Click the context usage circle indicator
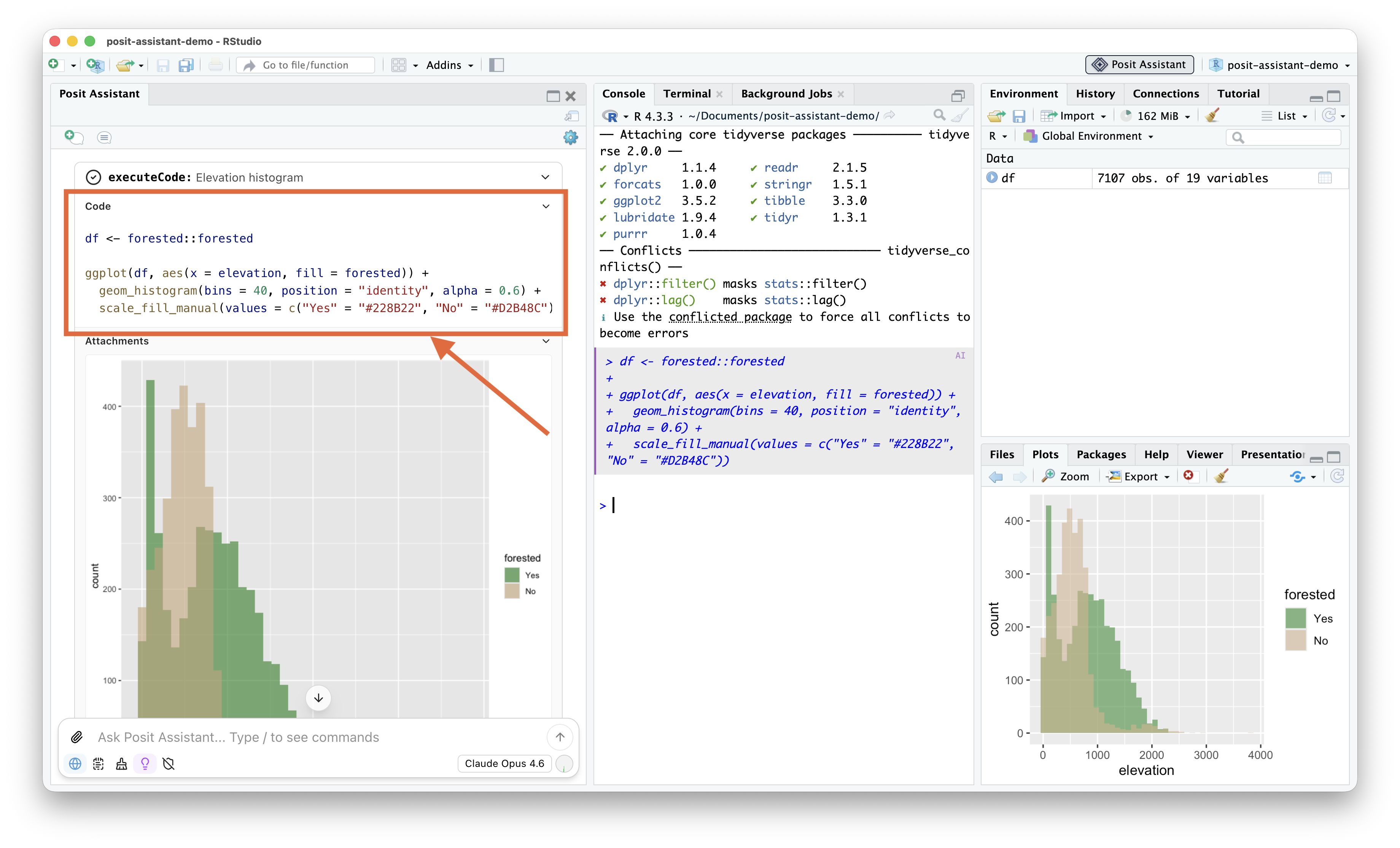 (564, 763)
